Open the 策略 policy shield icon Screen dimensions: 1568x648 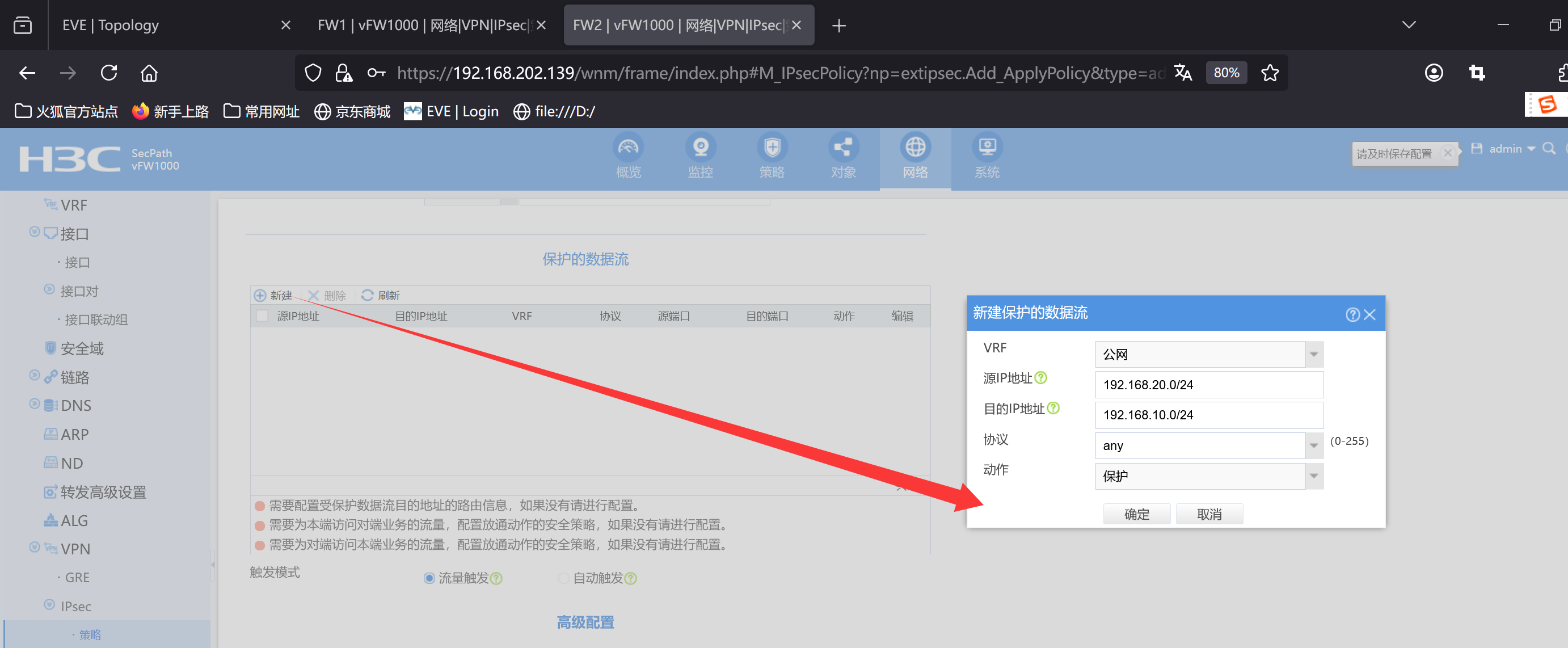(772, 148)
